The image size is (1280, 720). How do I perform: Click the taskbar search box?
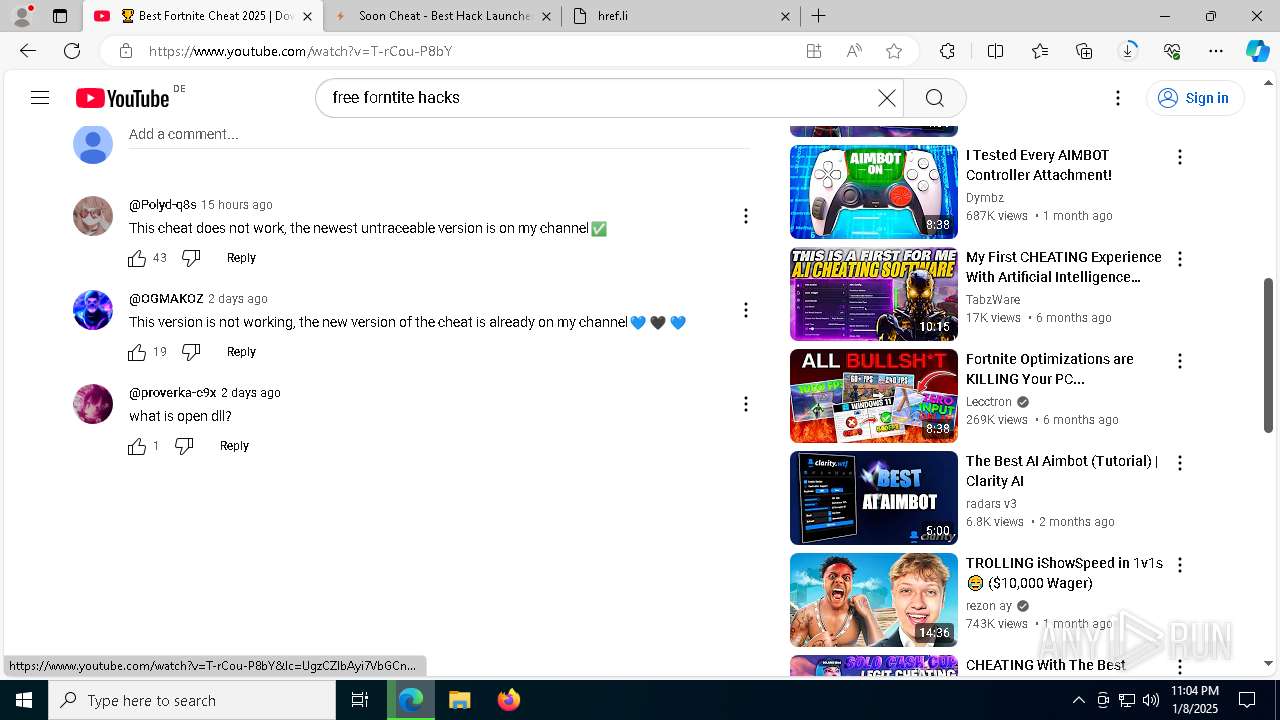[192, 700]
